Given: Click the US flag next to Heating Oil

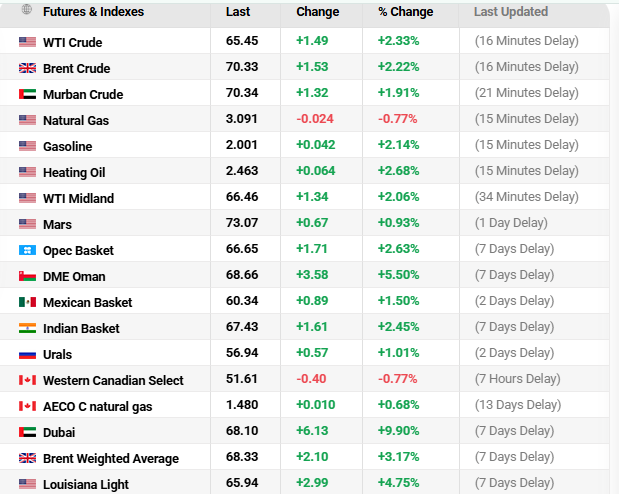Looking at the screenshot, I should point(27,172).
